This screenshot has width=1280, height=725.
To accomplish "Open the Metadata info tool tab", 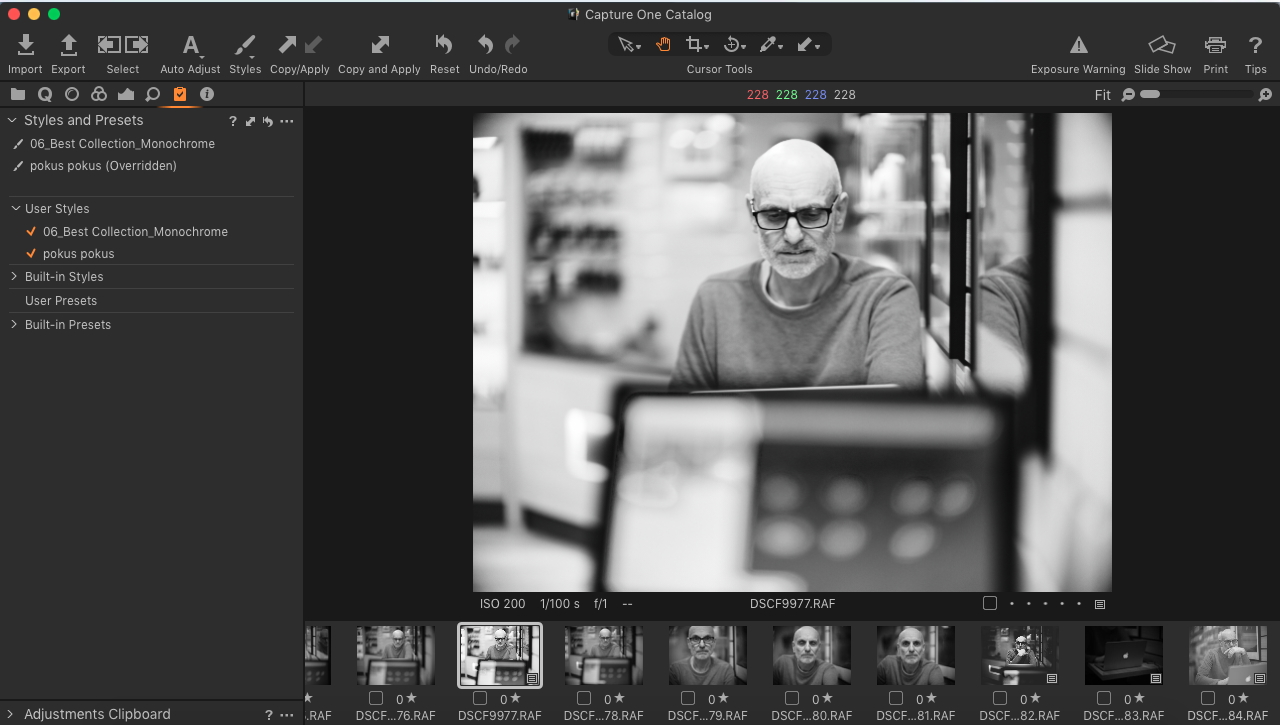I will [207, 94].
